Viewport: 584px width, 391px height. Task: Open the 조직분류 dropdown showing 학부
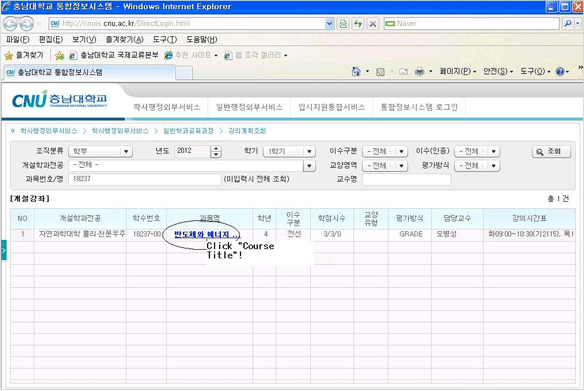(x=101, y=151)
